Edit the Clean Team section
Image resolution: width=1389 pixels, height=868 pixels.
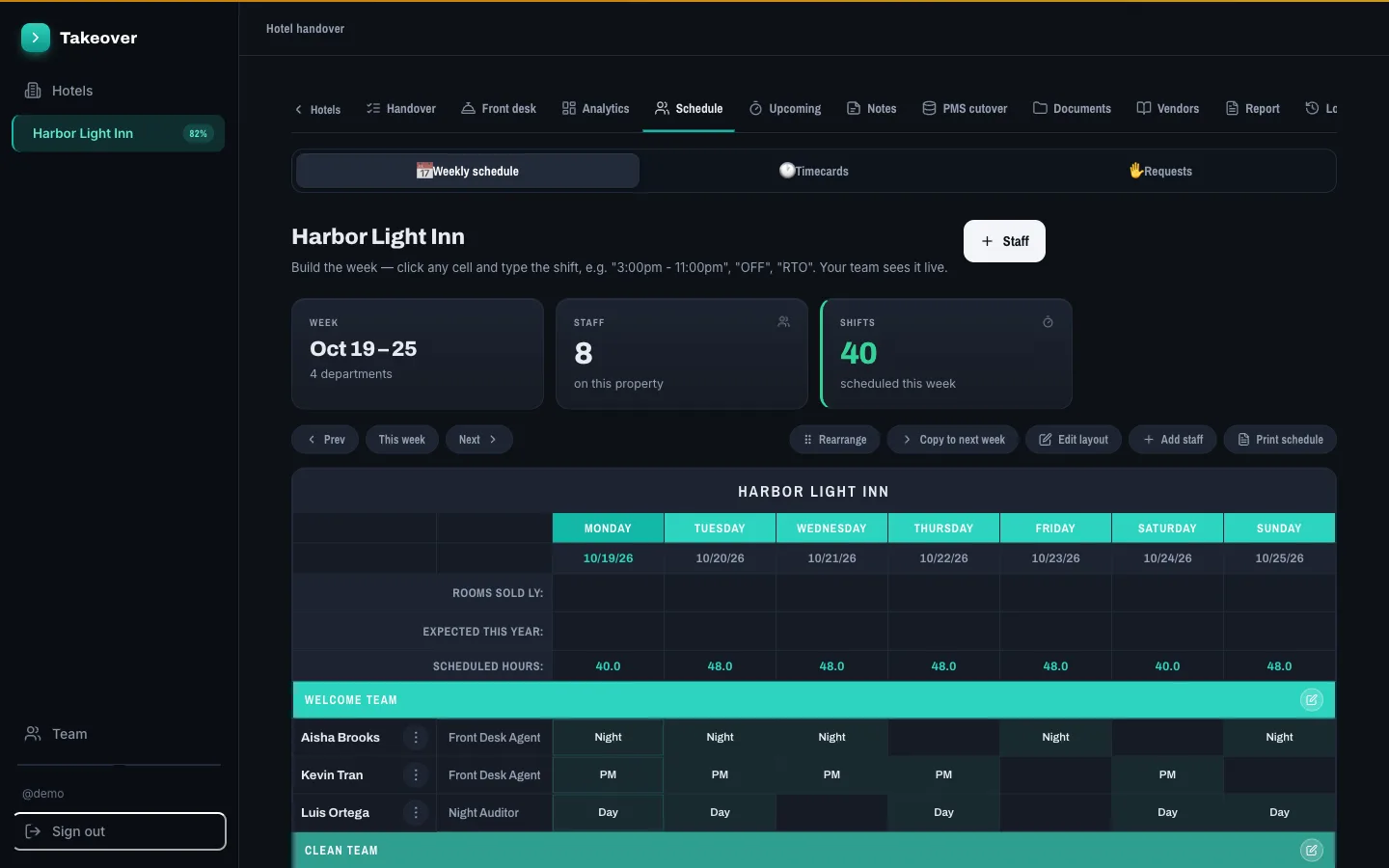tap(1312, 851)
